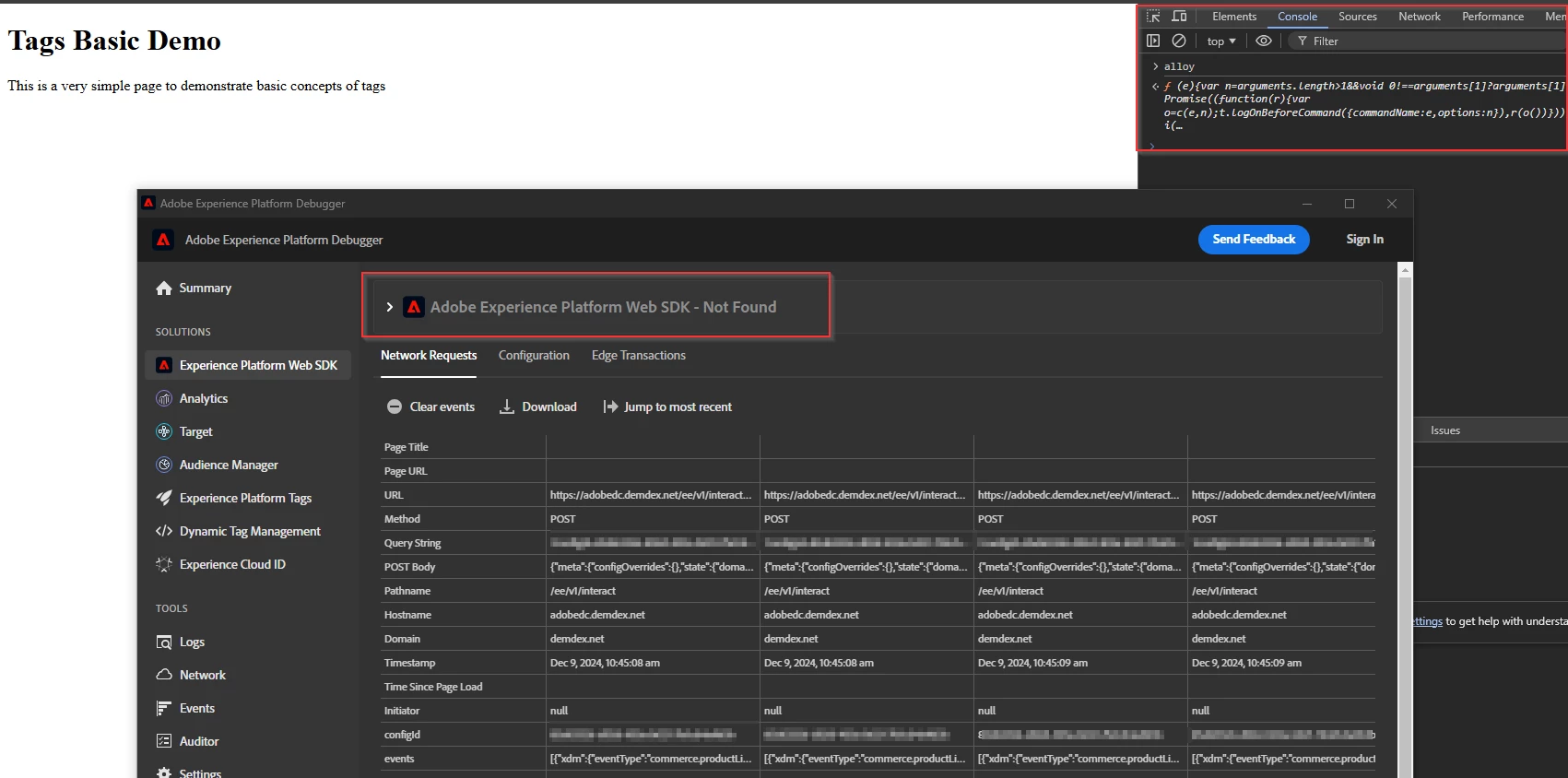Click the Initiator row label
The height and width of the screenshot is (778, 1568).
click(402, 711)
